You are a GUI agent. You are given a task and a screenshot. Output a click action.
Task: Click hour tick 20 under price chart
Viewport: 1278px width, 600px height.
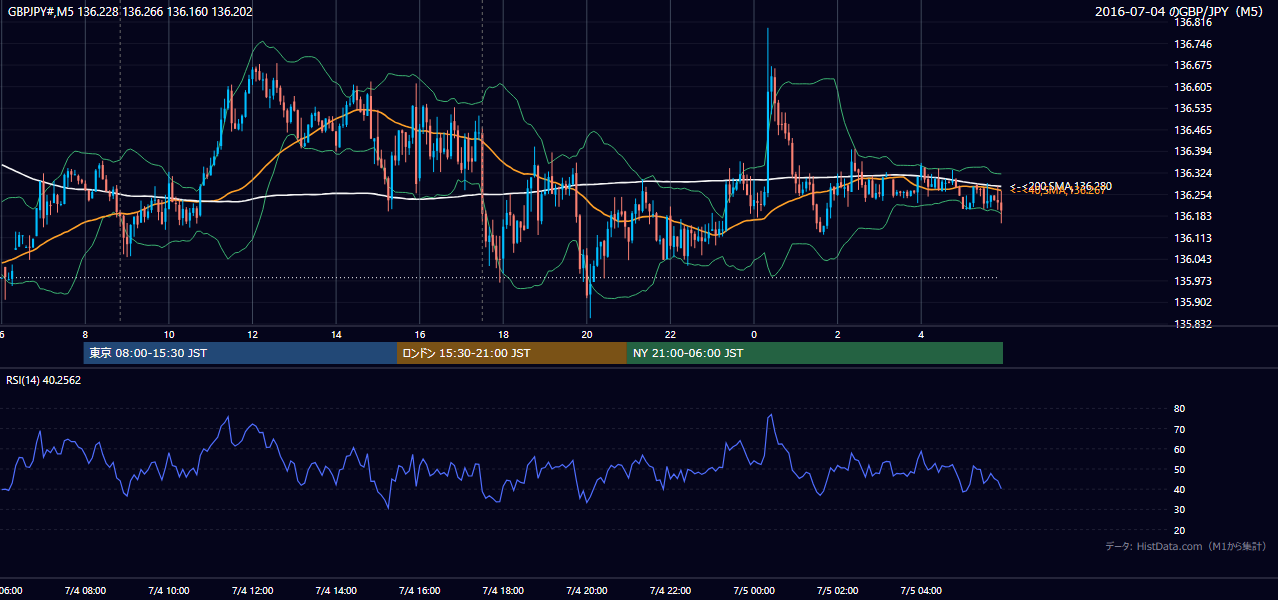click(587, 334)
